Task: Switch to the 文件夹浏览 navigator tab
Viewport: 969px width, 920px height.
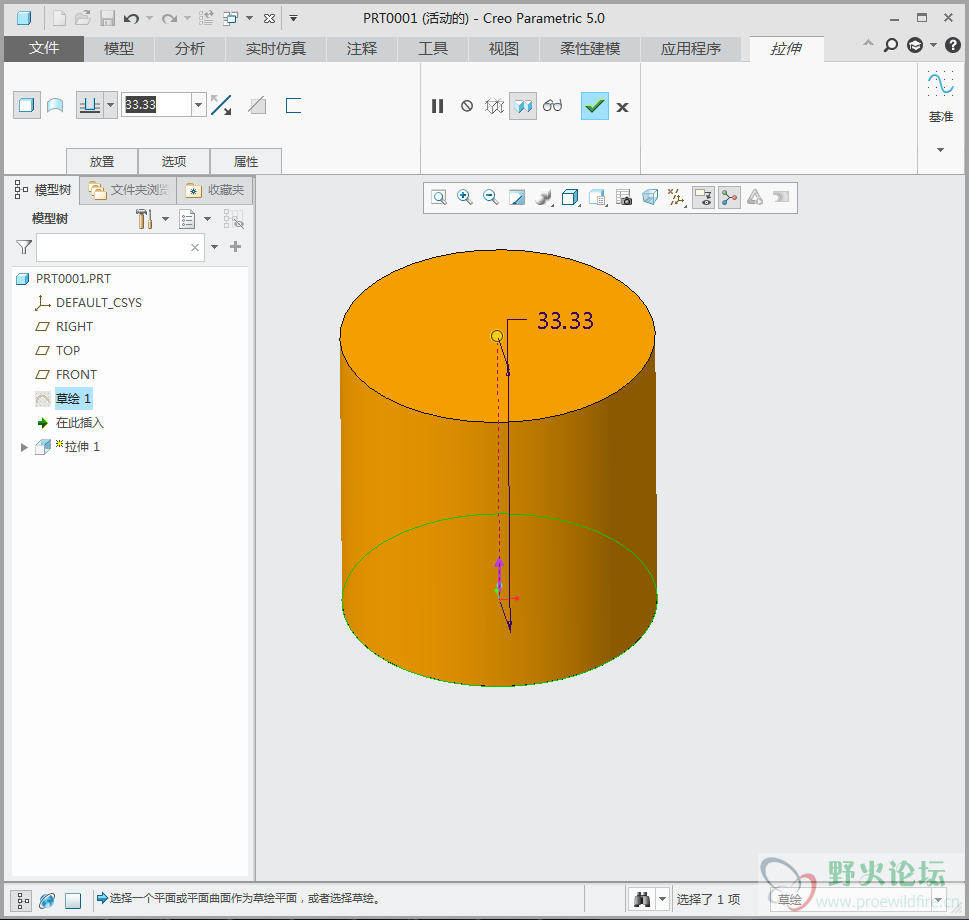Action: [x=128, y=190]
